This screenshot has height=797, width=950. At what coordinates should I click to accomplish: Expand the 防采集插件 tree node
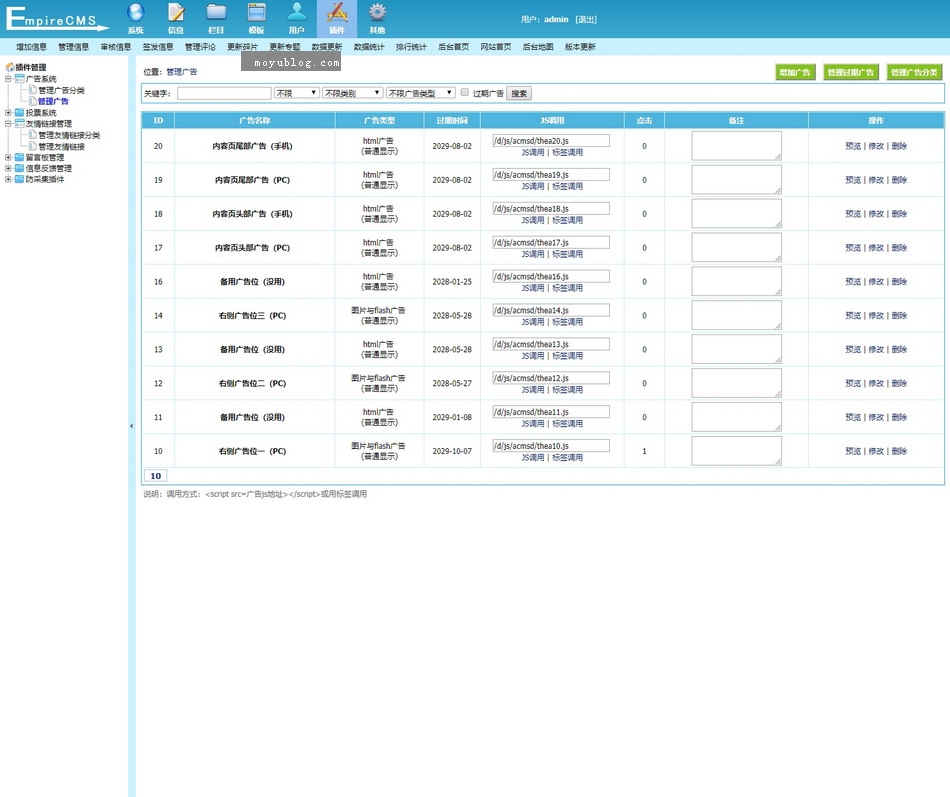pyautogui.click(x=8, y=179)
